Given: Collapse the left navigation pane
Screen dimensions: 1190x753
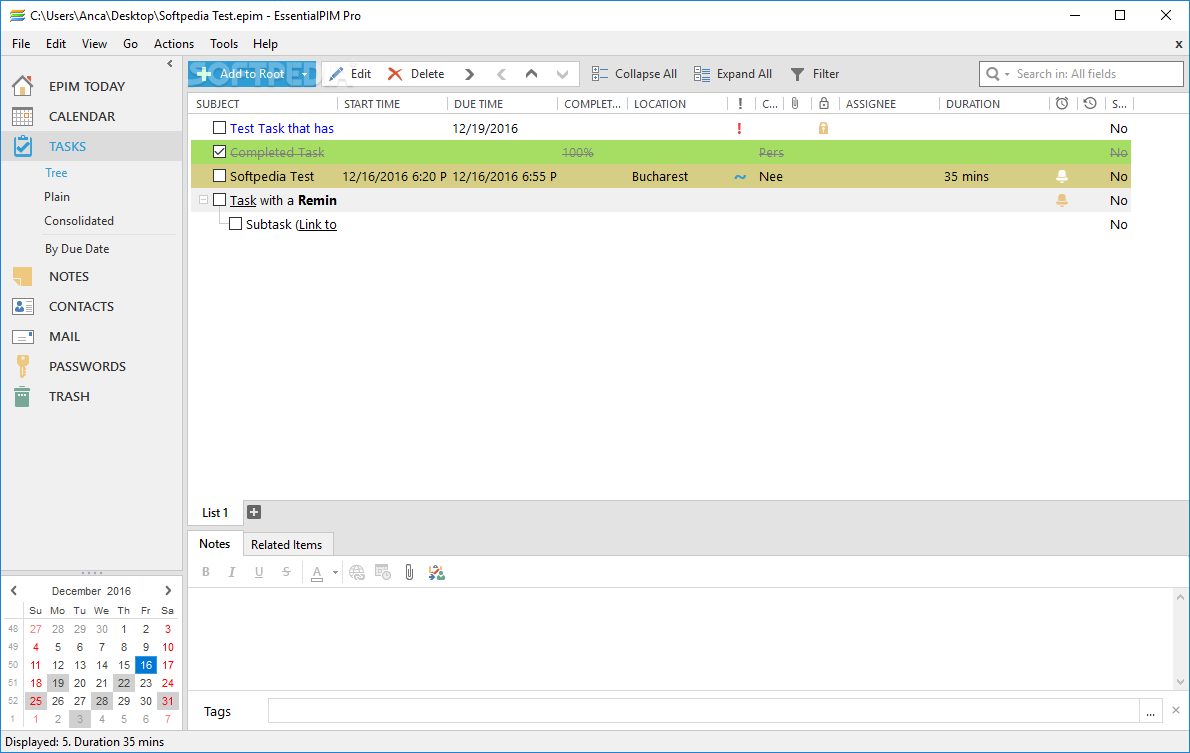Looking at the screenshot, I should click(x=170, y=64).
